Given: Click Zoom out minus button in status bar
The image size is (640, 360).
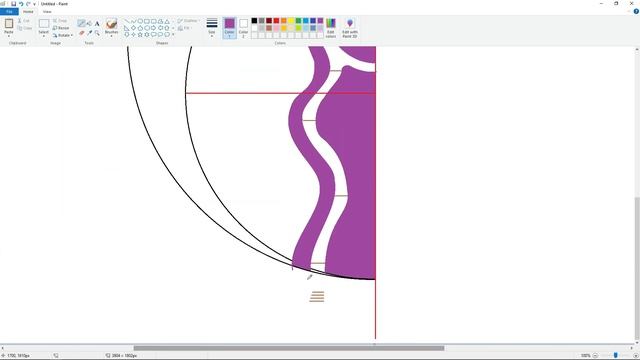Looking at the screenshot, I should pyautogui.click(x=595, y=356).
